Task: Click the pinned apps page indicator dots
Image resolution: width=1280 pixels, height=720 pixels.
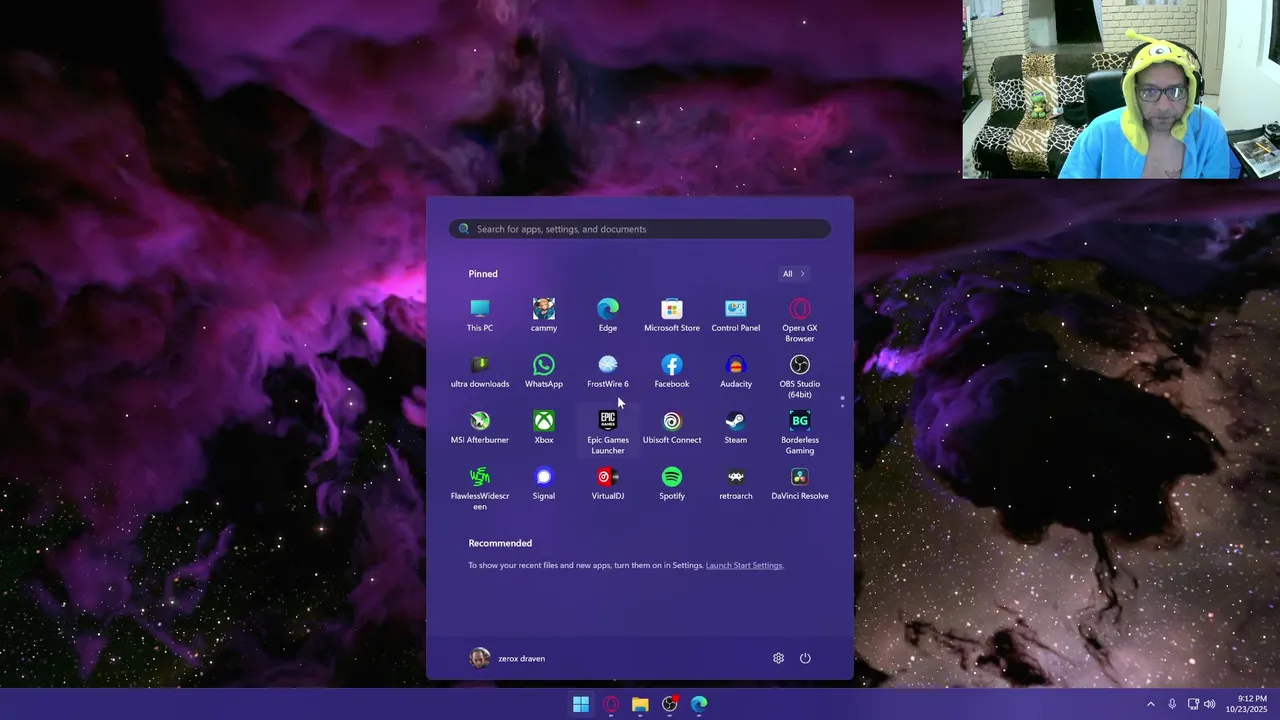Action: pyautogui.click(x=842, y=401)
